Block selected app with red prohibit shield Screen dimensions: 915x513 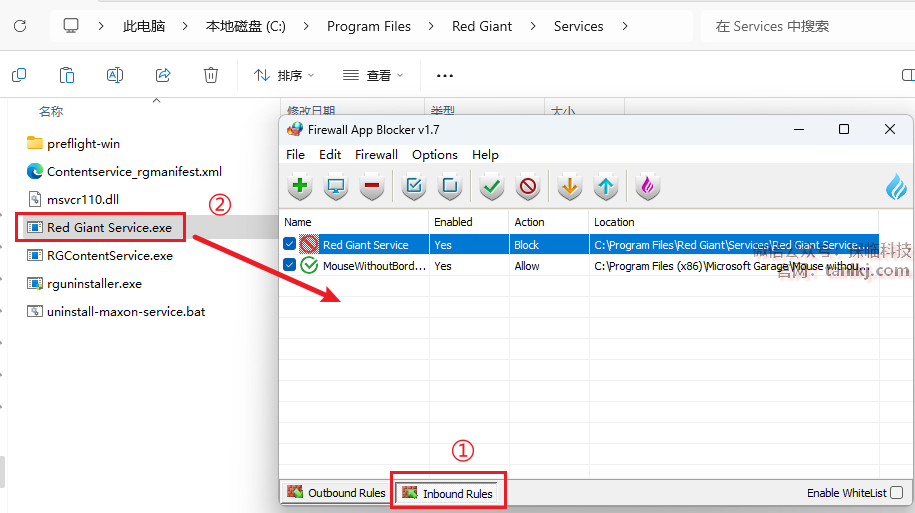(x=528, y=186)
